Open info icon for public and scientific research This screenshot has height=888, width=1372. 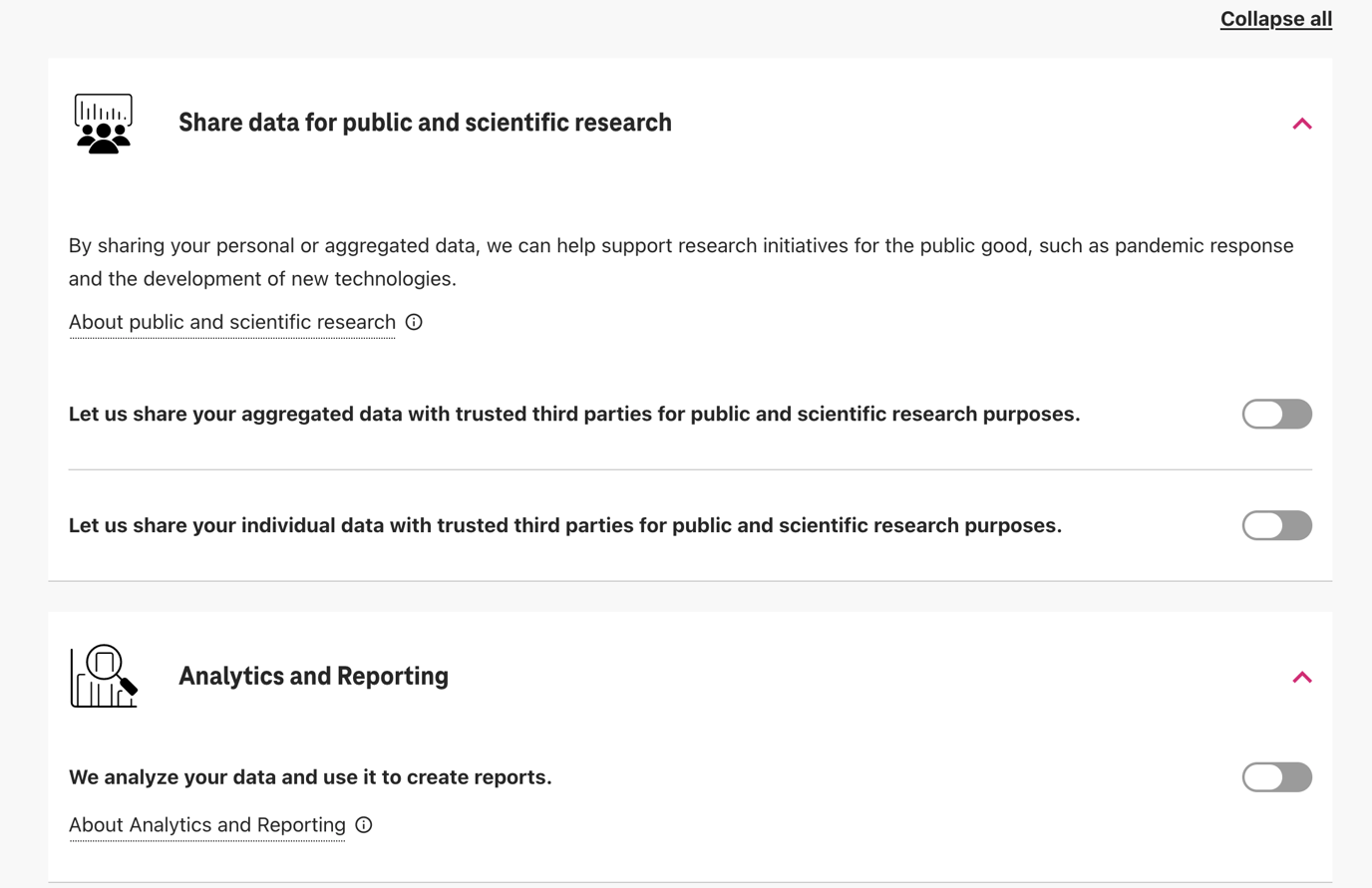(414, 322)
